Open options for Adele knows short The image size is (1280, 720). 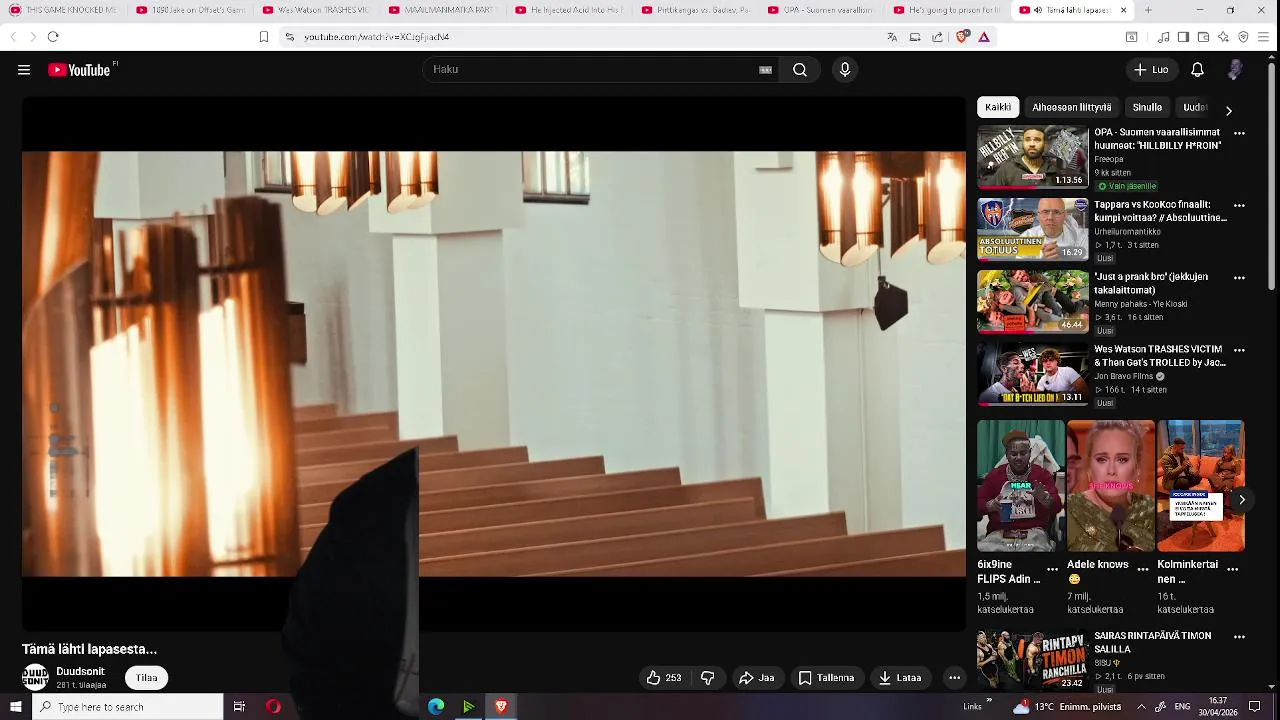1143,569
